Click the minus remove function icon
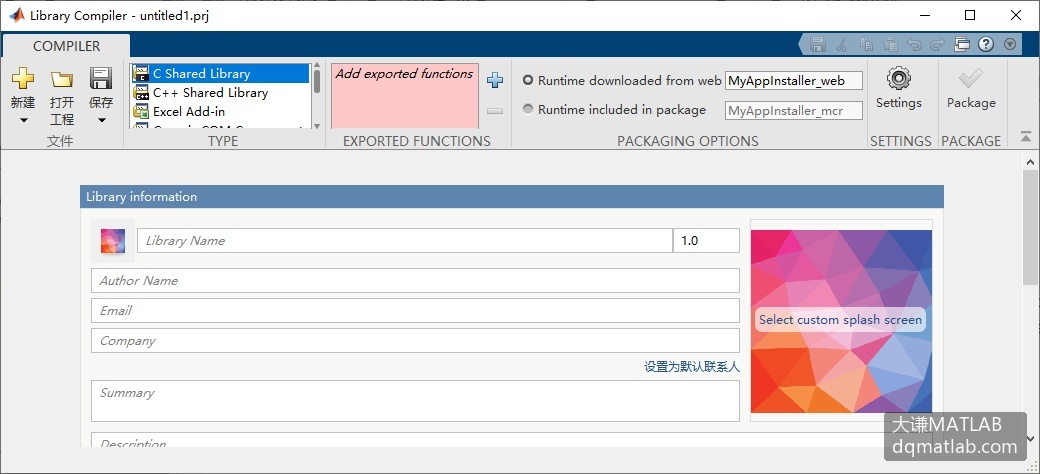Screen dimensions: 1040x474 [495, 111]
